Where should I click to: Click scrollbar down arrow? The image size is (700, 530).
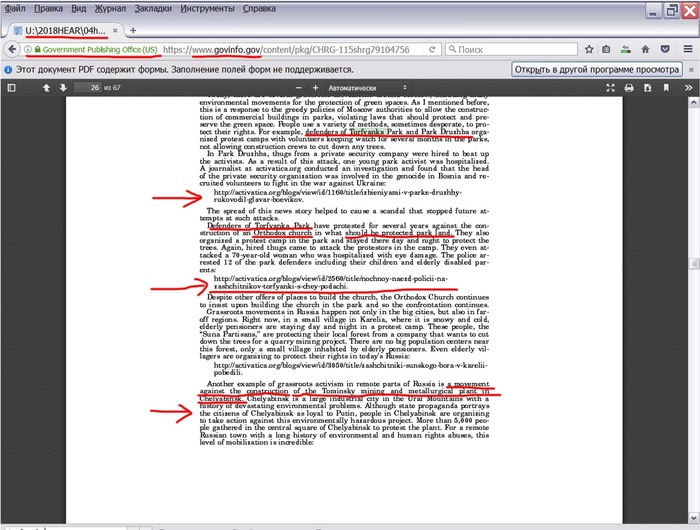click(694, 518)
